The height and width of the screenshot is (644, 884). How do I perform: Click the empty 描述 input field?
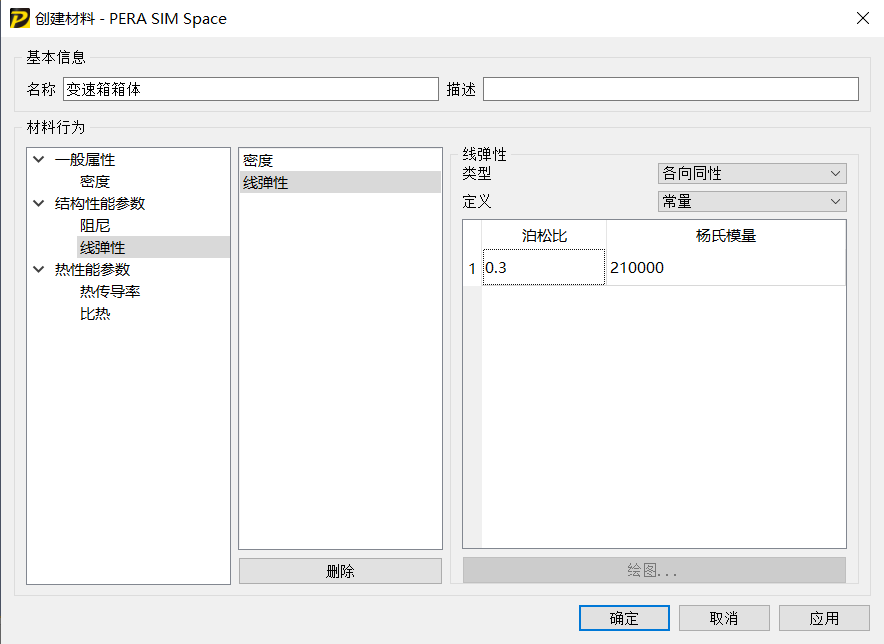[x=670, y=89]
